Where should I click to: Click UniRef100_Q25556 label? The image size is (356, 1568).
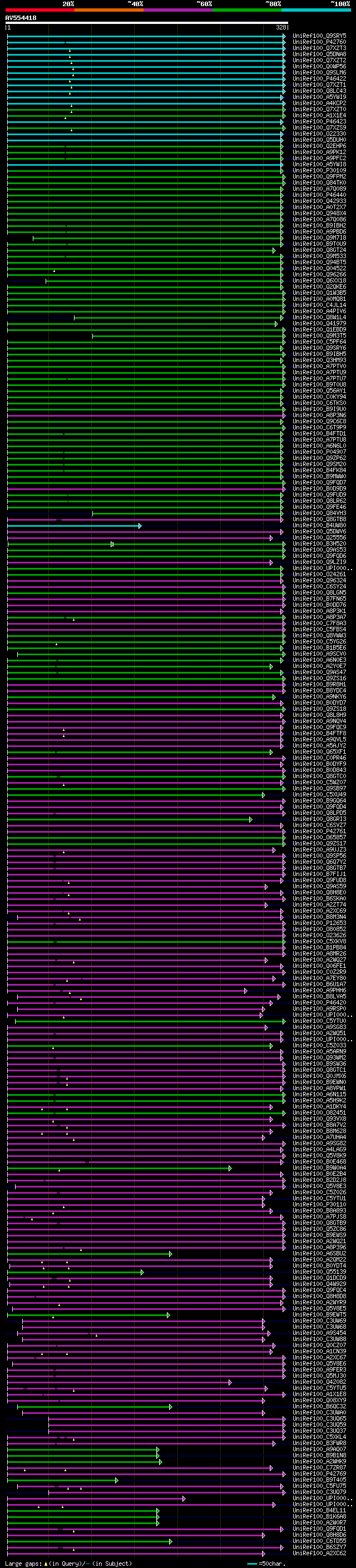tap(319, 537)
